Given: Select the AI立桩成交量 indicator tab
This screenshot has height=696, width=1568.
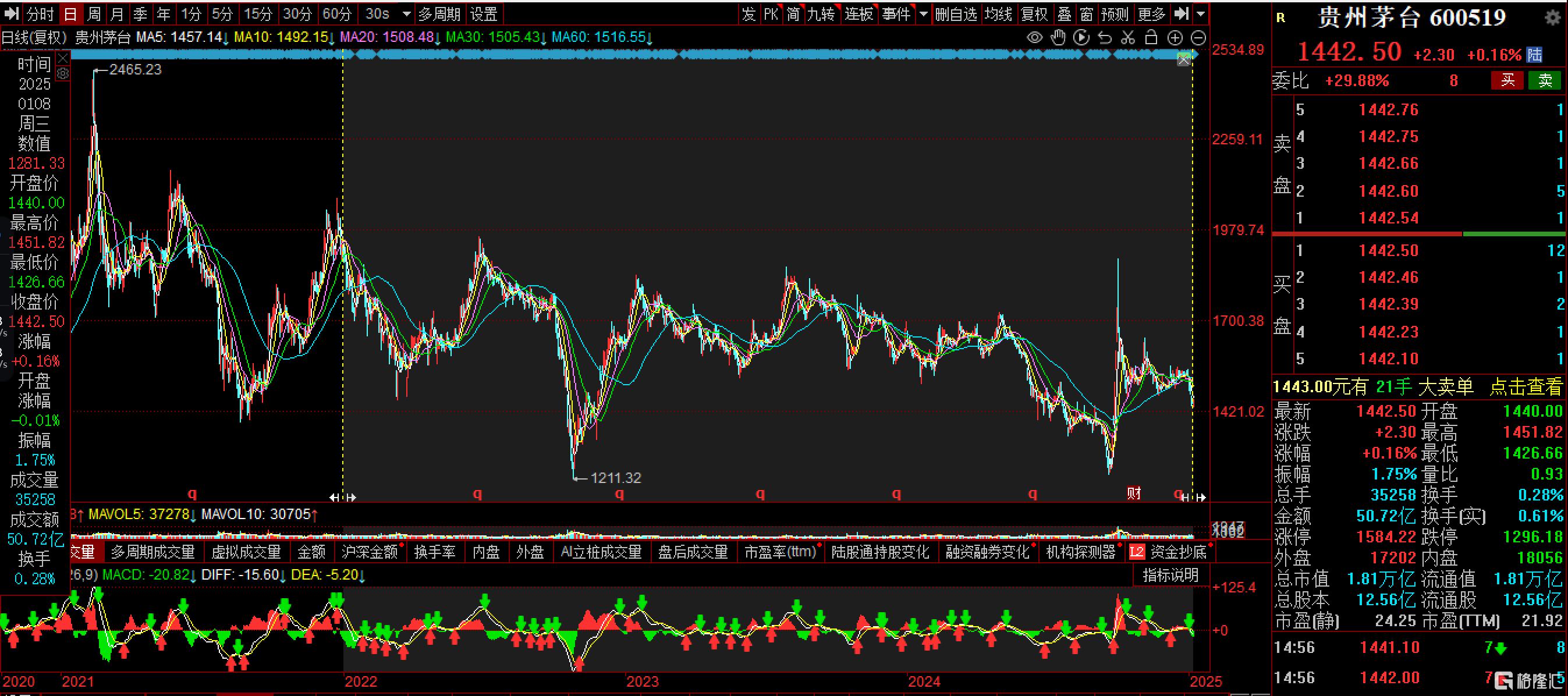Looking at the screenshot, I should pyautogui.click(x=601, y=552).
